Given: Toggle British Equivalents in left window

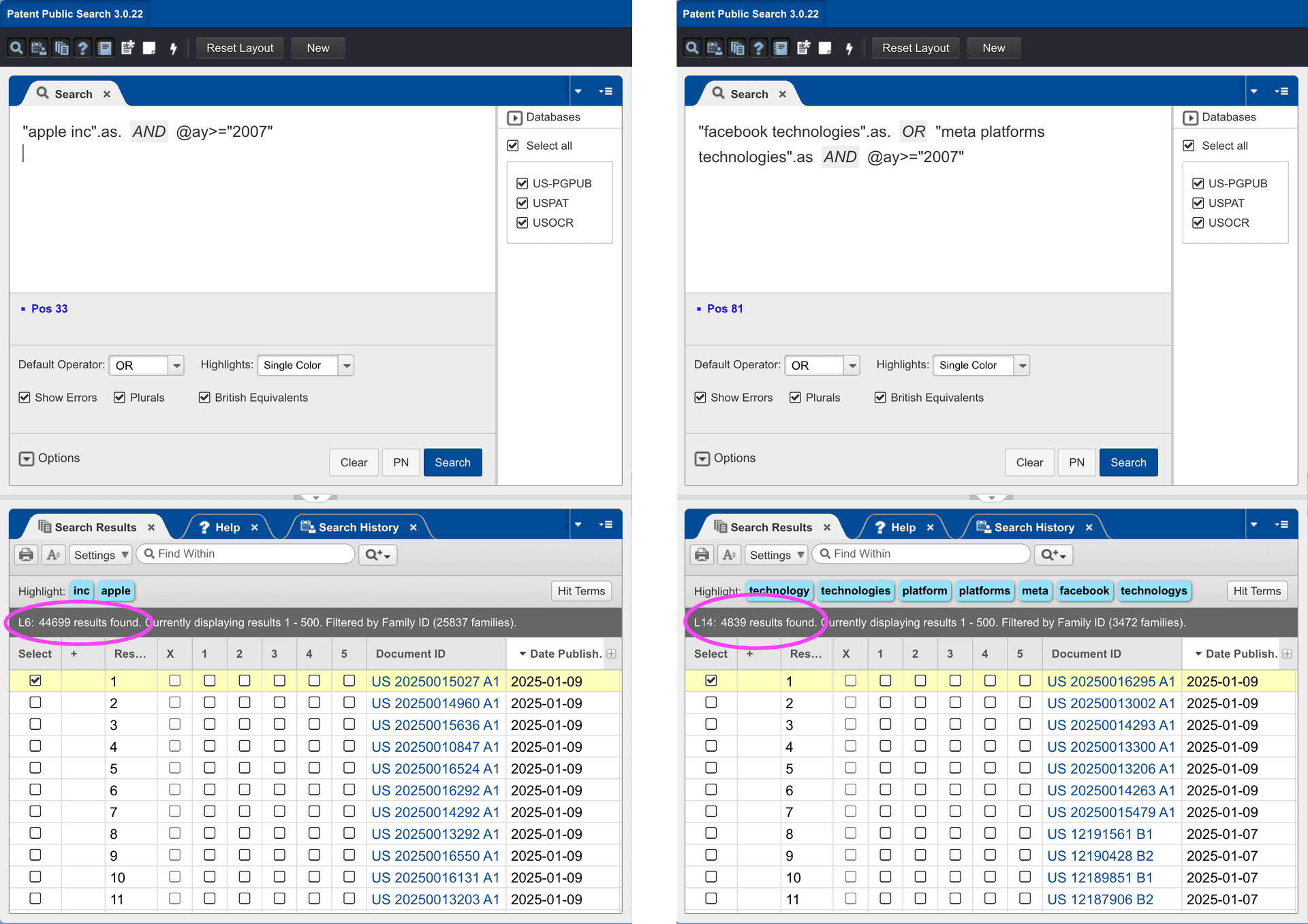Looking at the screenshot, I should coord(204,398).
